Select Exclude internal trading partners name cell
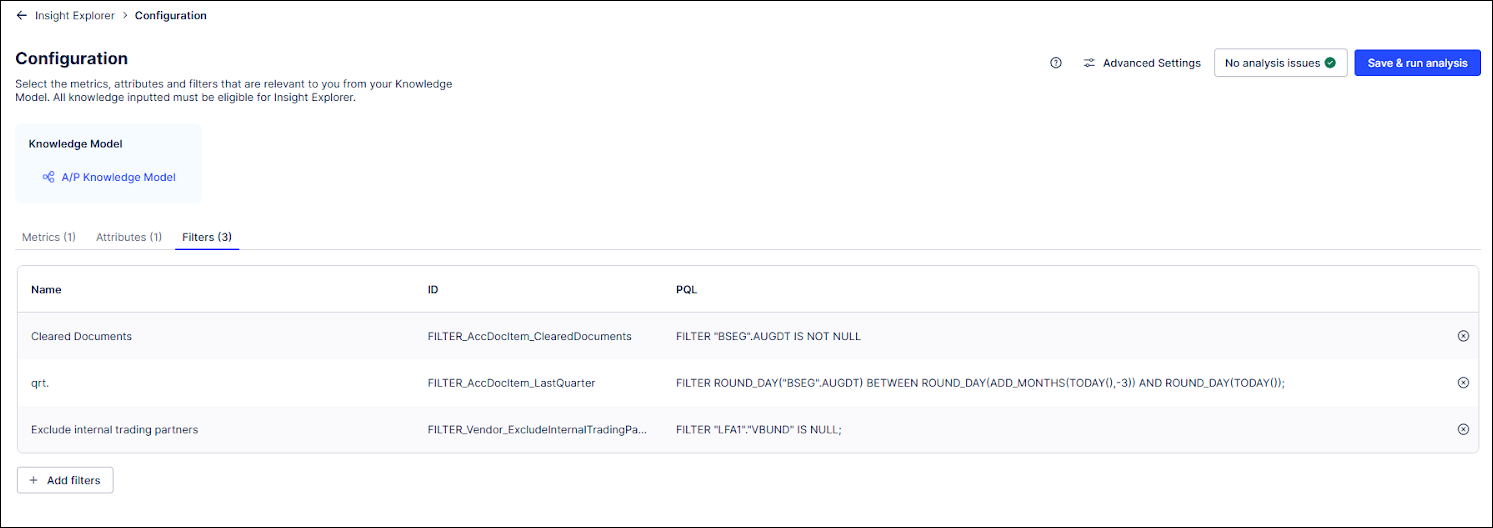 click(114, 429)
